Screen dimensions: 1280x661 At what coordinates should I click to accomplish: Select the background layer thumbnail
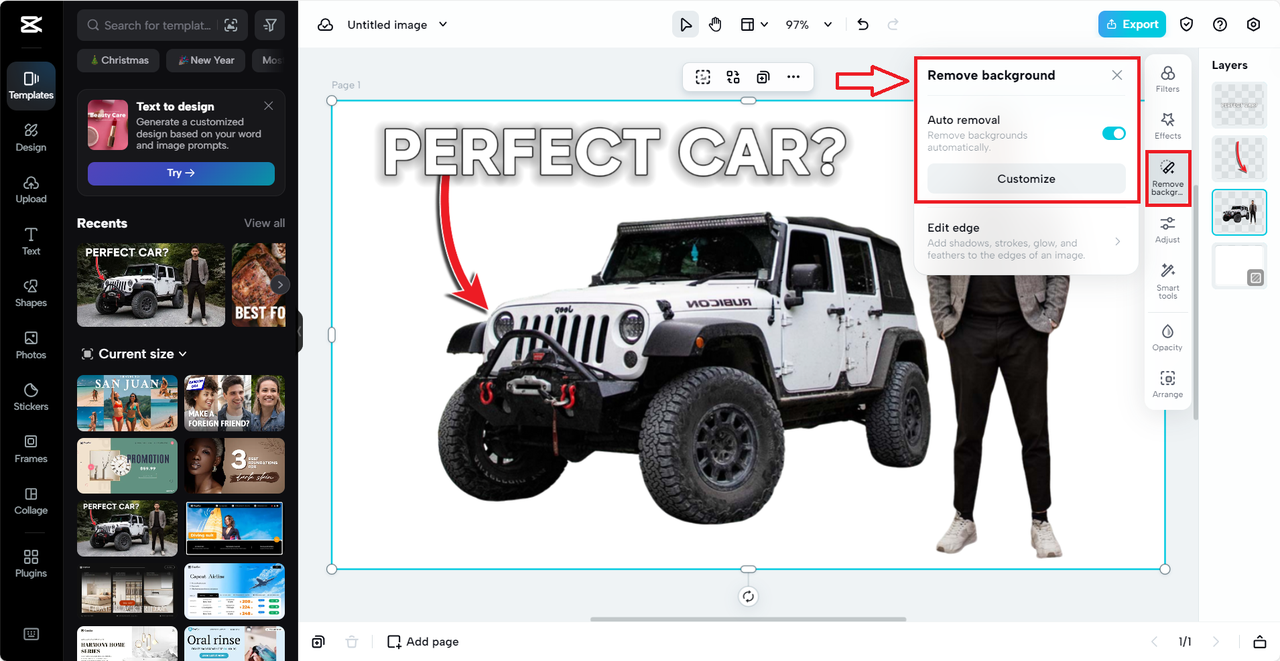click(x=1239, y=266)
